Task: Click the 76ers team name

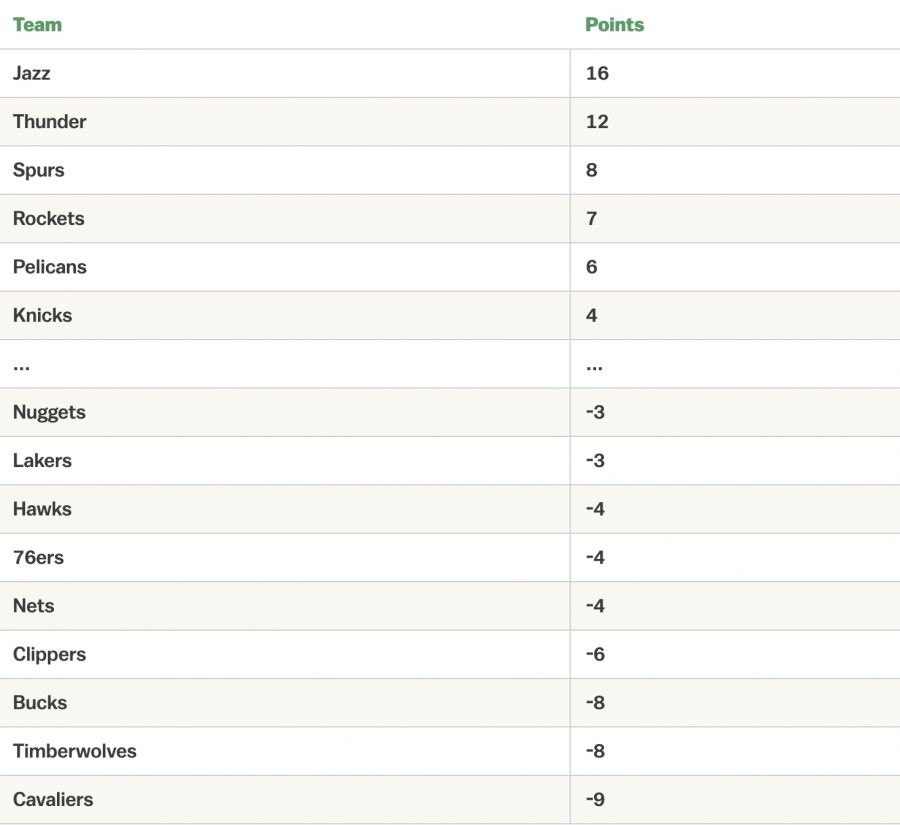Action: pos(39,558)
